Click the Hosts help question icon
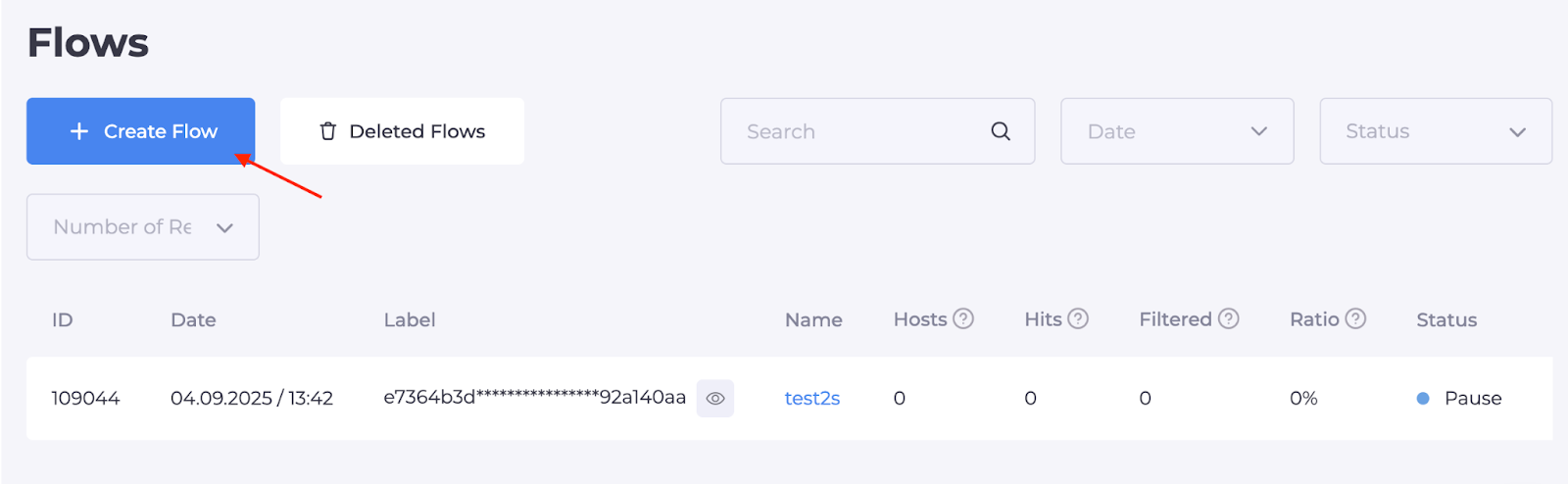The height and width of the screenshot is (484, 1568). tap(963, 318)
